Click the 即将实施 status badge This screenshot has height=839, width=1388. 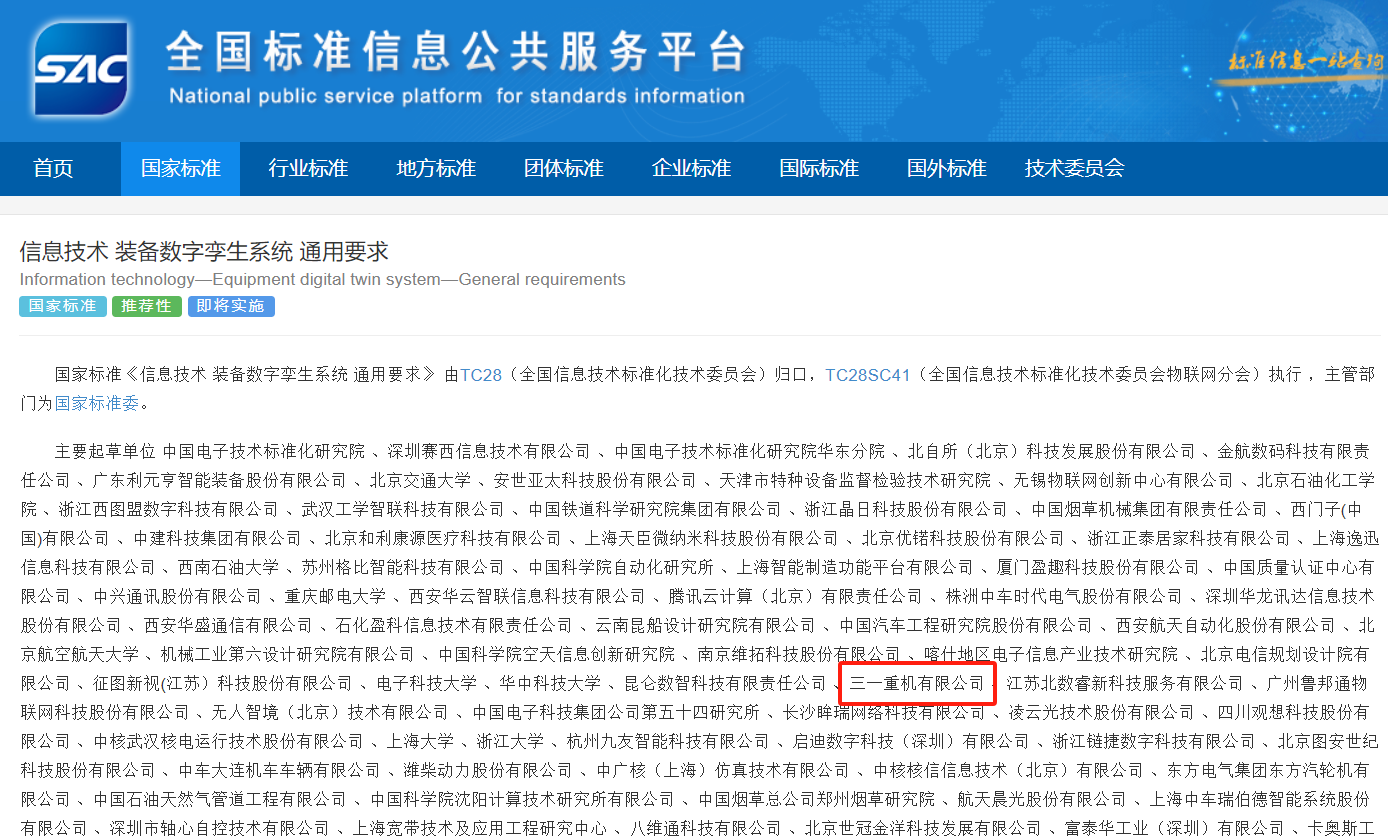tap(231, 306)
